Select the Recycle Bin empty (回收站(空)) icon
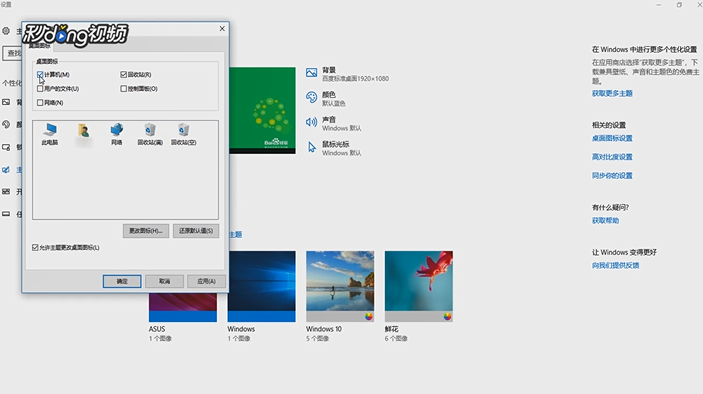Screen dimensions: 703x394 (x=183, y=134)
